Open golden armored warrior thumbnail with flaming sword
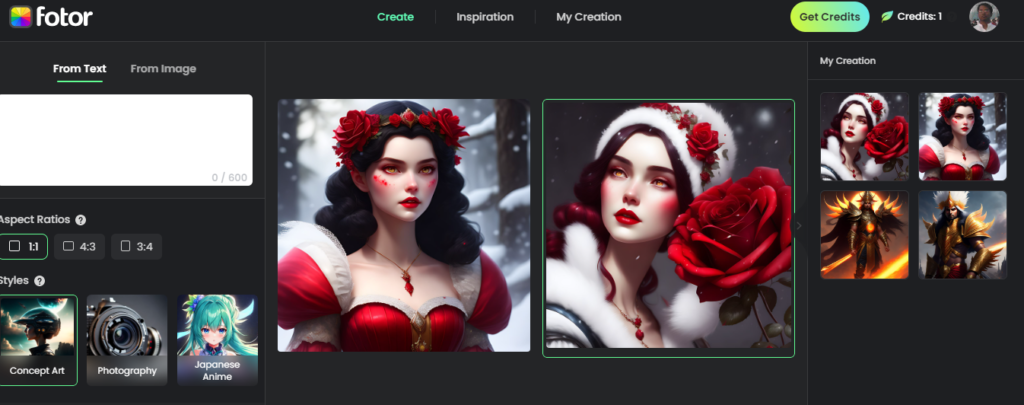The image size is (1024, 405). click(864, 235)
